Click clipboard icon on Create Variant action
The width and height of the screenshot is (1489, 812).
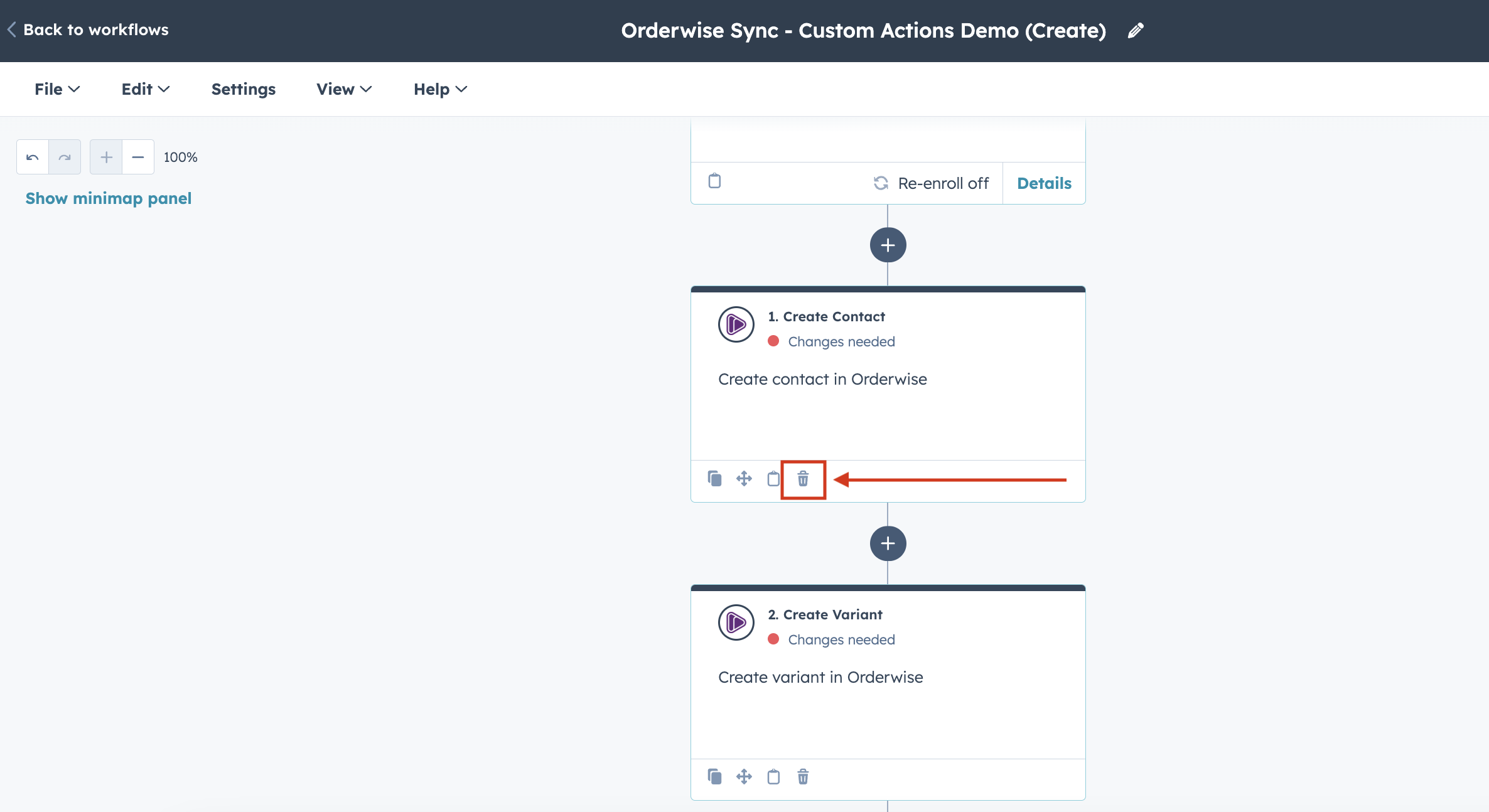click(773, 777)
